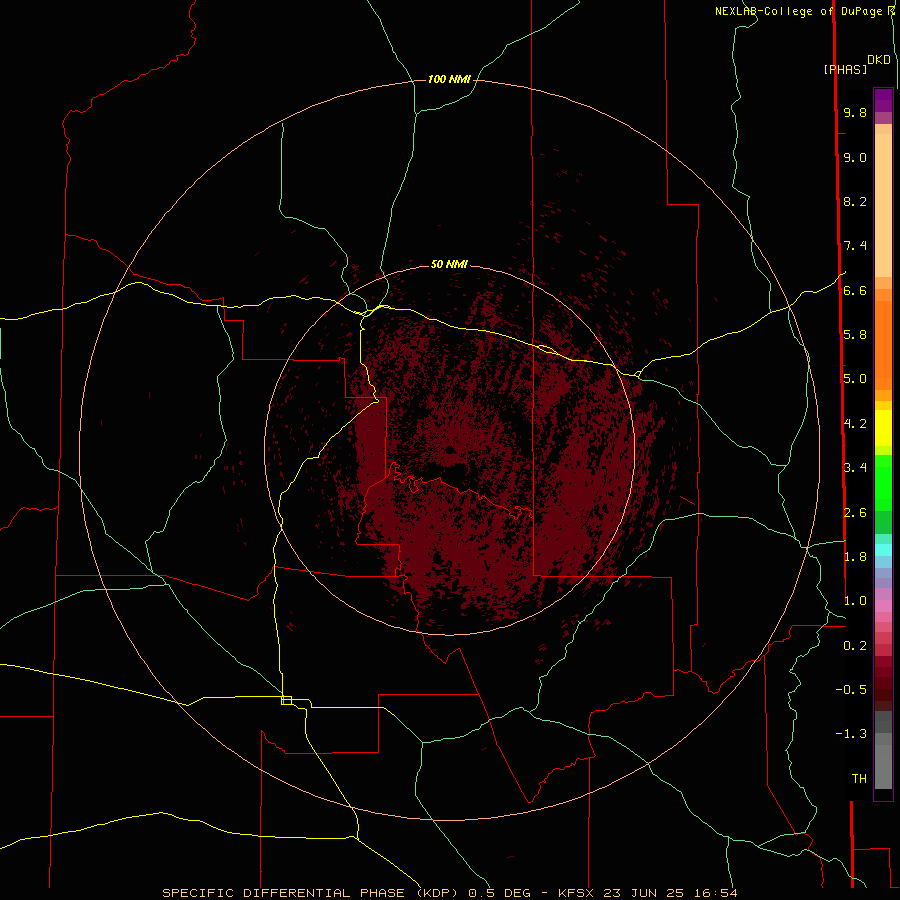
Task: Click the "TH" threshold label on the scale
Action: point(859,779)
